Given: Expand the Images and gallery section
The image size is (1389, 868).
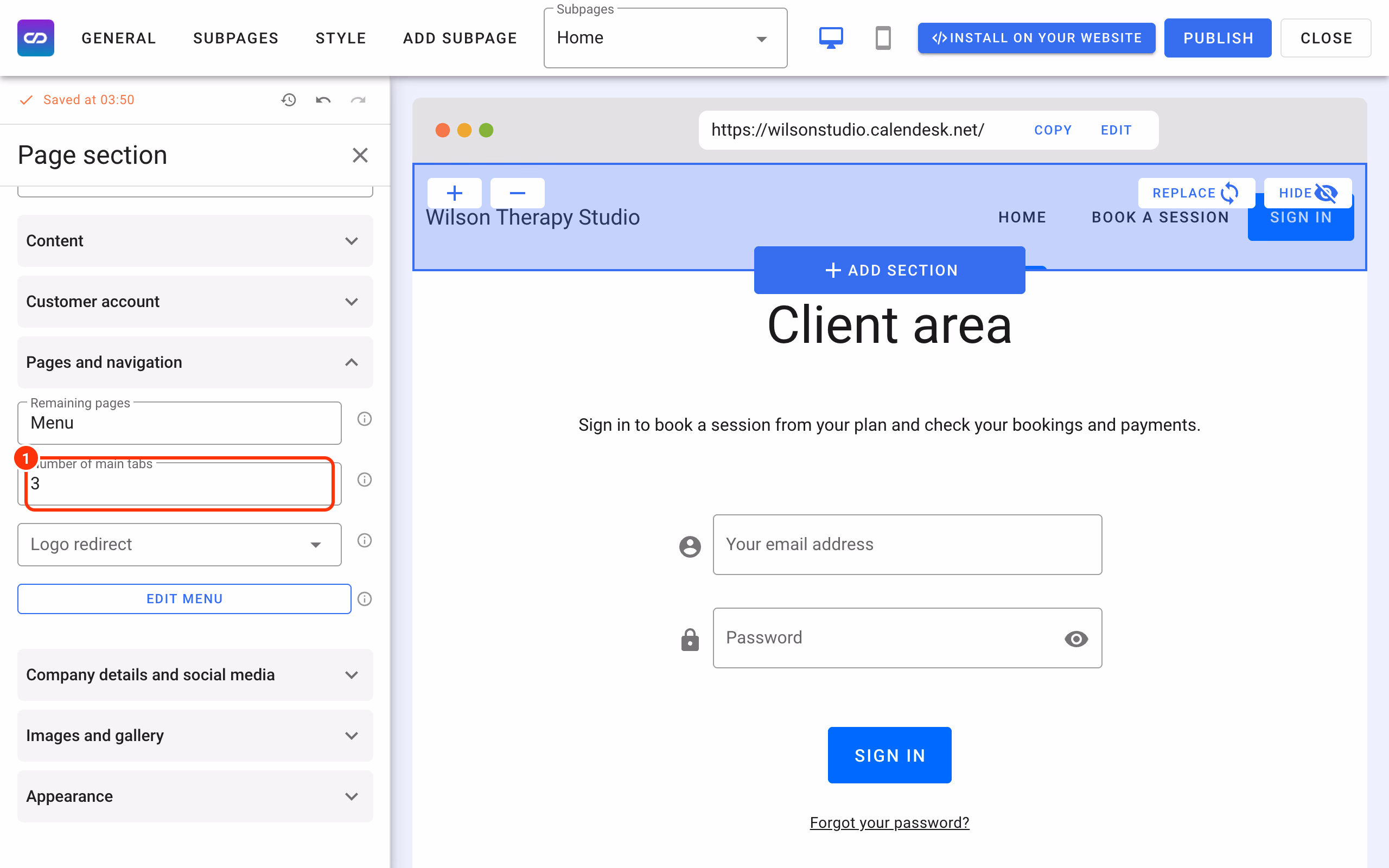Looking at the screenshot, I should (195, 736).
